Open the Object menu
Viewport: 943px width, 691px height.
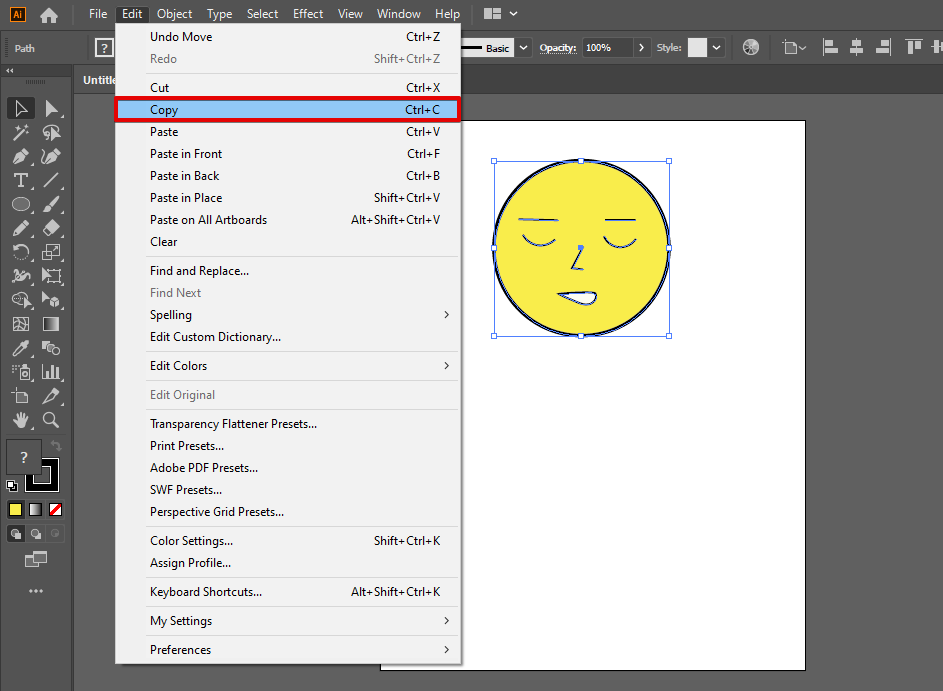point(174,14)
